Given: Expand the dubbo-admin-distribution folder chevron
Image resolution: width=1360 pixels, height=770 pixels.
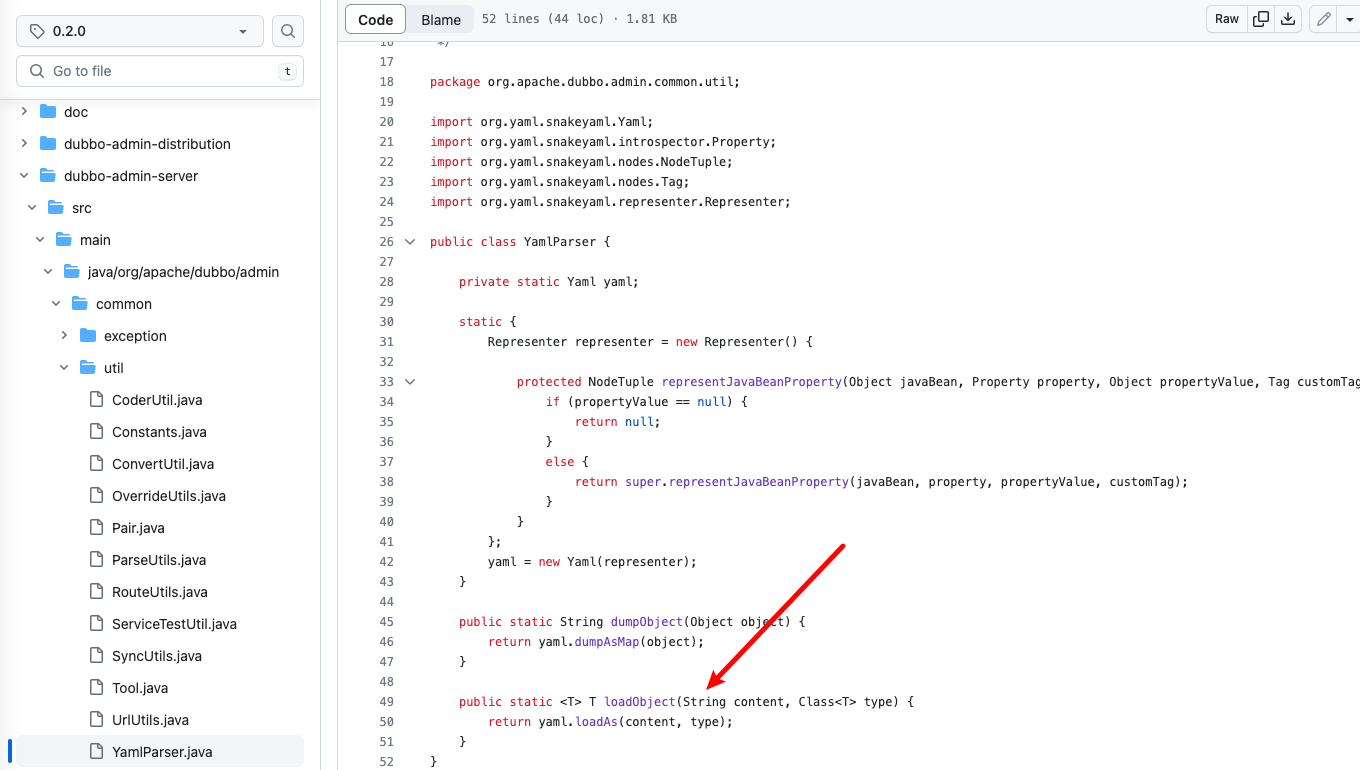Looking at the screenshot, I should [x=24, y=144].
